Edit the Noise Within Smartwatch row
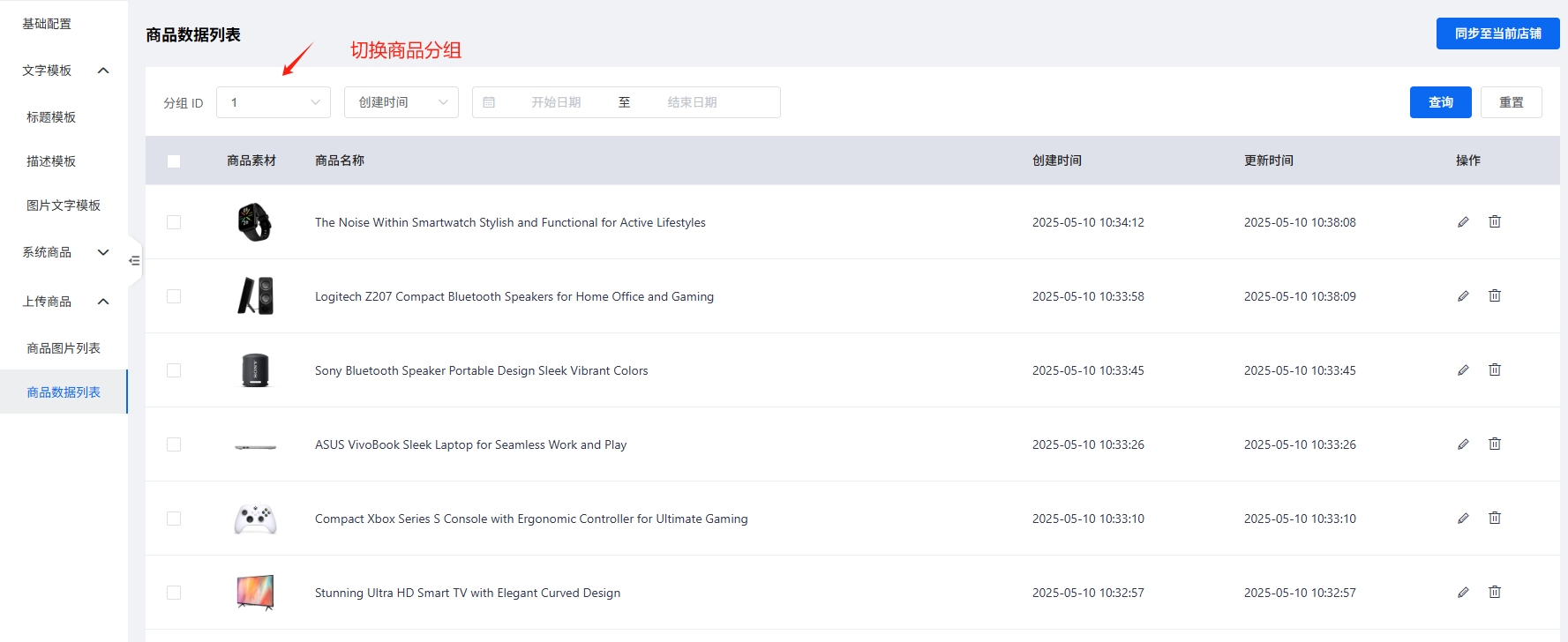The width and height of the screenshot is (1568, 642). coord(1463,222)
